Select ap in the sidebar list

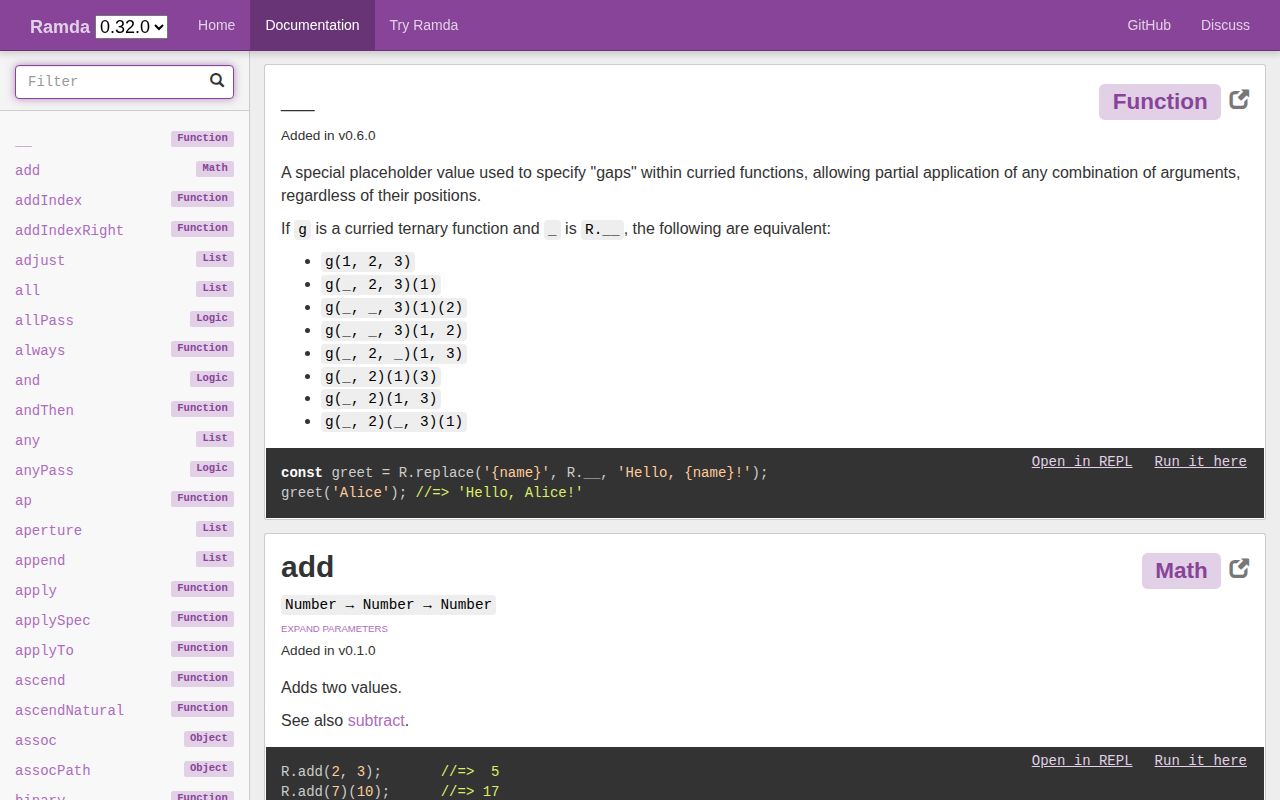click(x=124, y=500)
